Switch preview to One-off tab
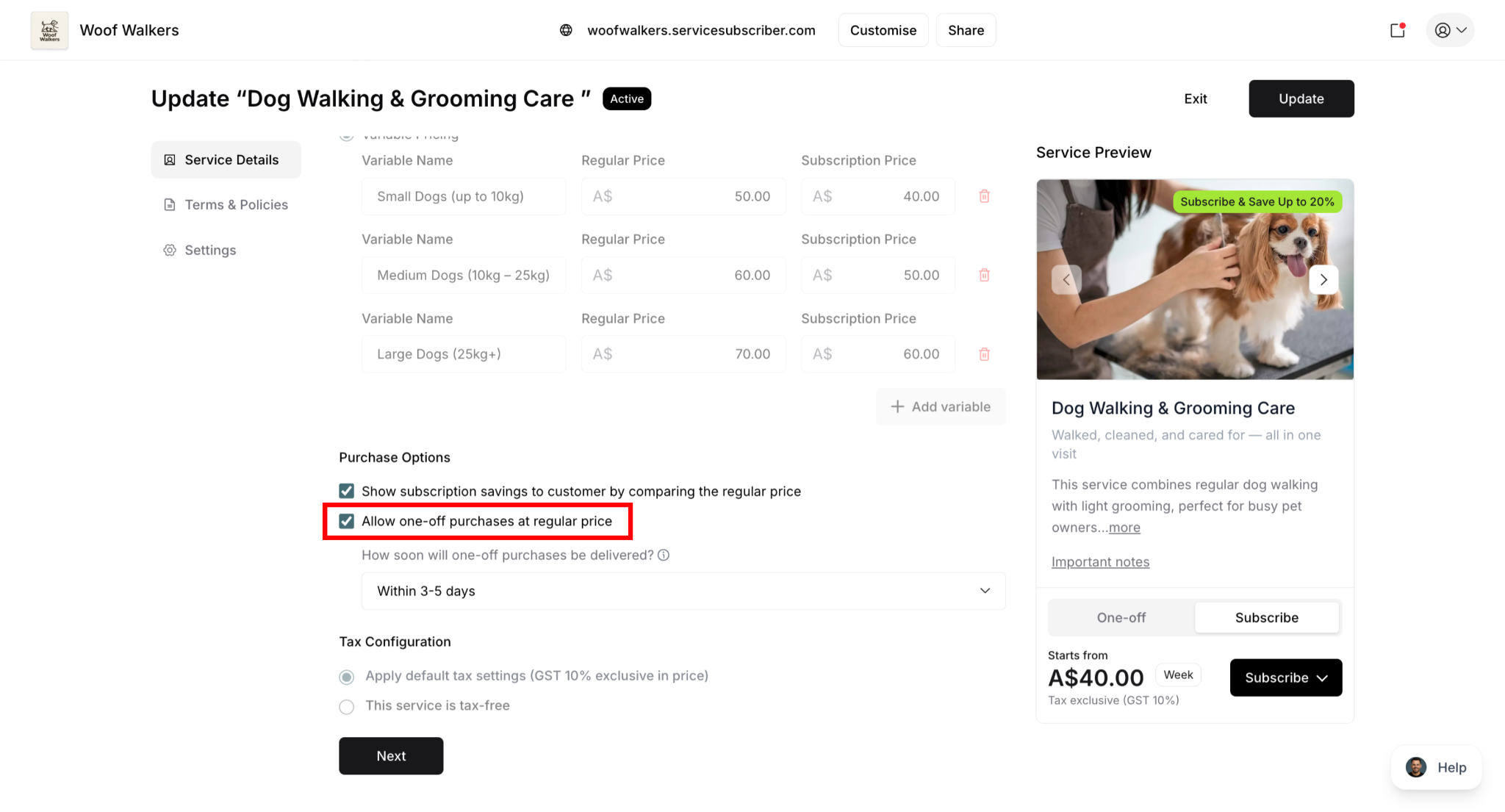 (1121, 617)
